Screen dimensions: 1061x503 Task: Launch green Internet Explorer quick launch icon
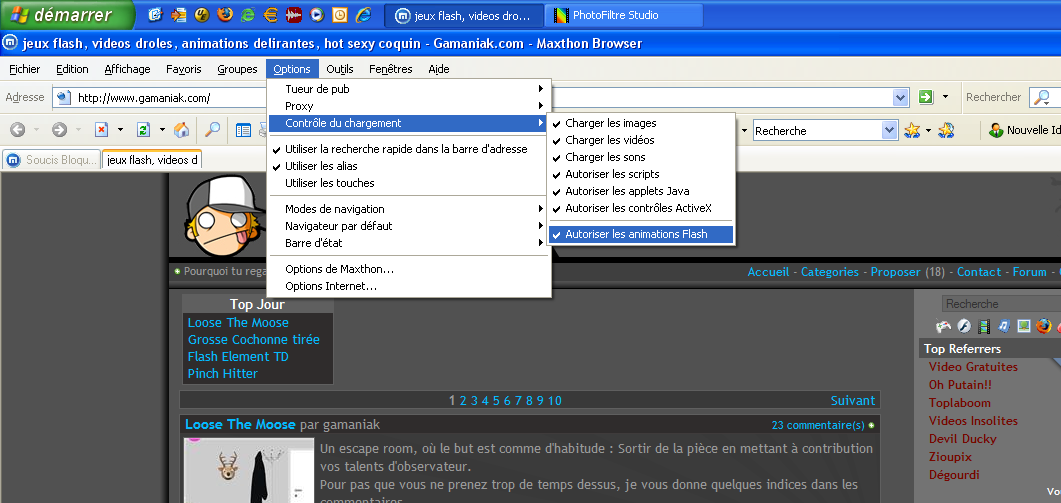pyautogui.click(x=248, y=14)
